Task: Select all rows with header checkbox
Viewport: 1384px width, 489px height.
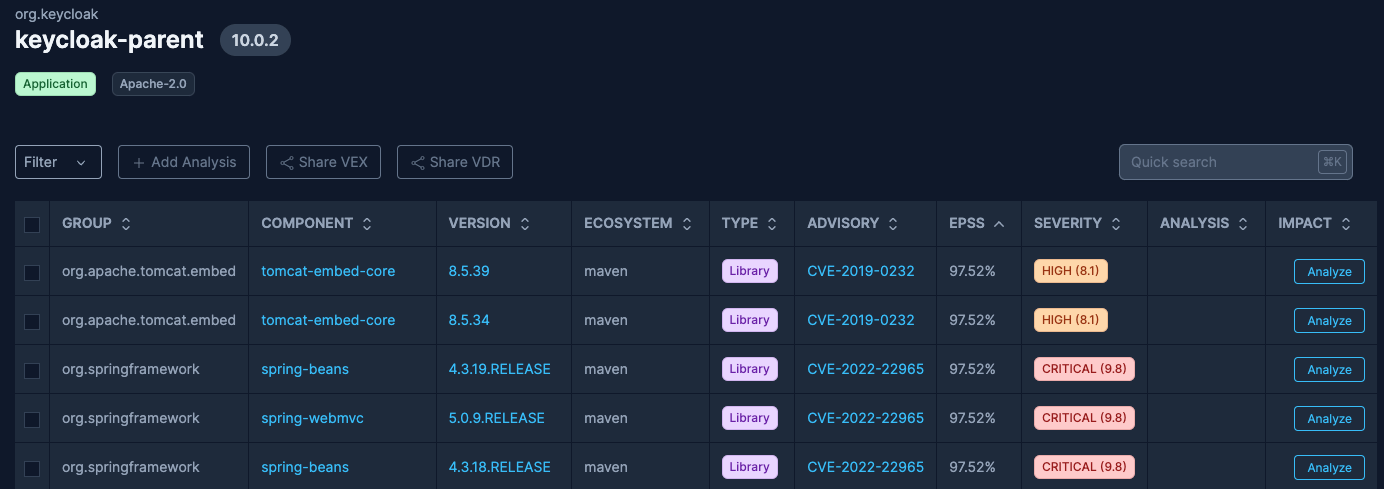Action: (32, 224)
